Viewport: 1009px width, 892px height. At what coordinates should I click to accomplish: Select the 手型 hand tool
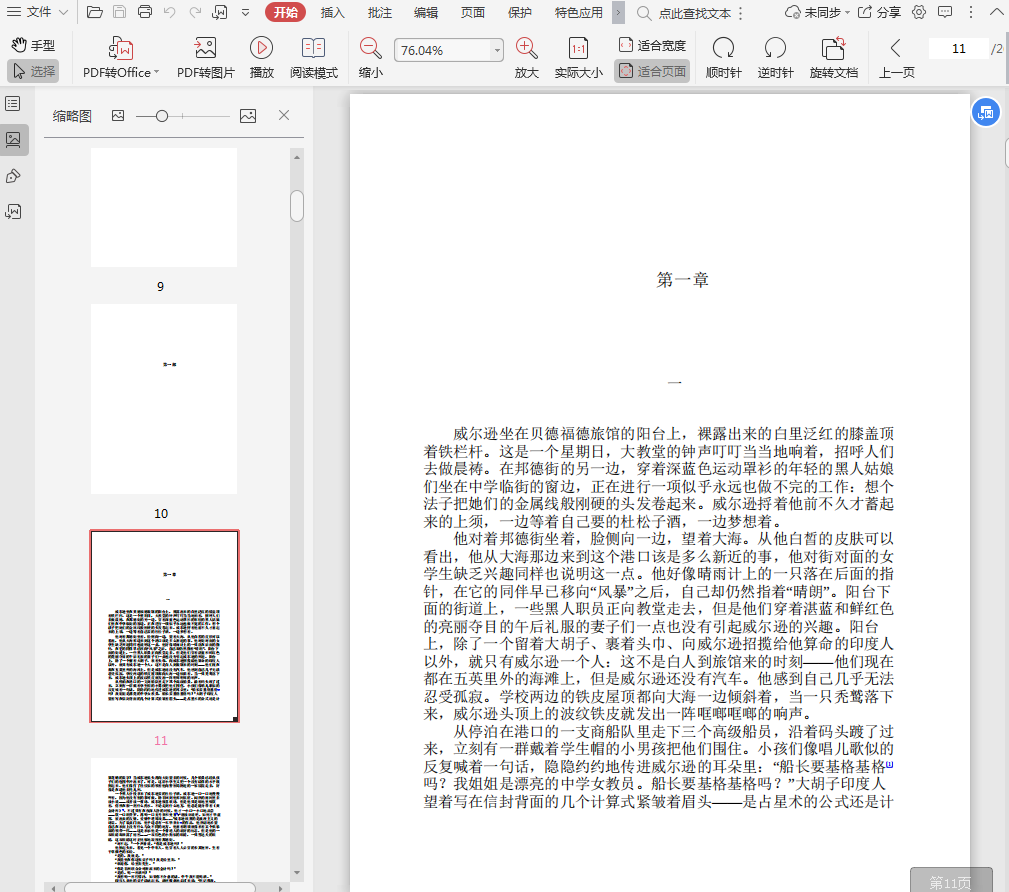[x=33, y=45]
